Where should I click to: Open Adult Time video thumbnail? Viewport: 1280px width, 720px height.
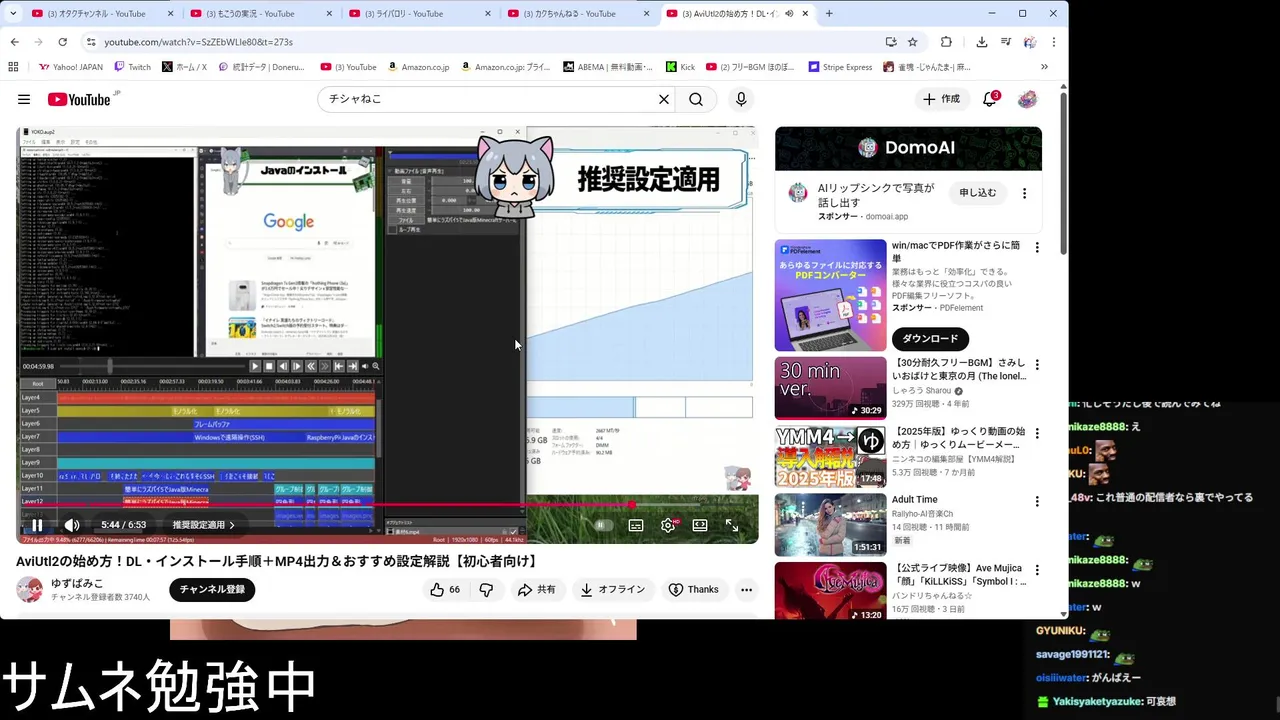click(x=830, y=525)
